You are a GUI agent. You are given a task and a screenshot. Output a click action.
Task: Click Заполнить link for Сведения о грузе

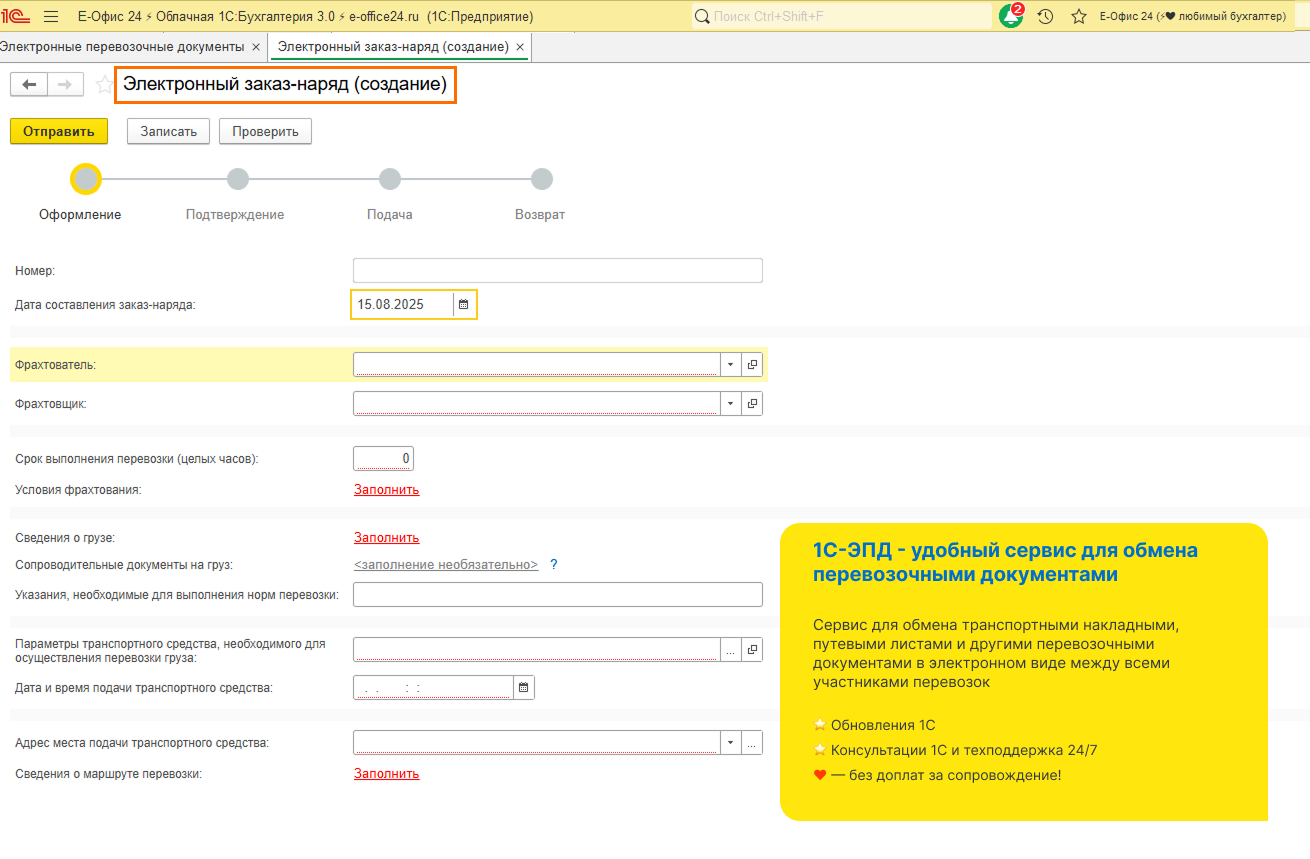[x=386, y=538]
